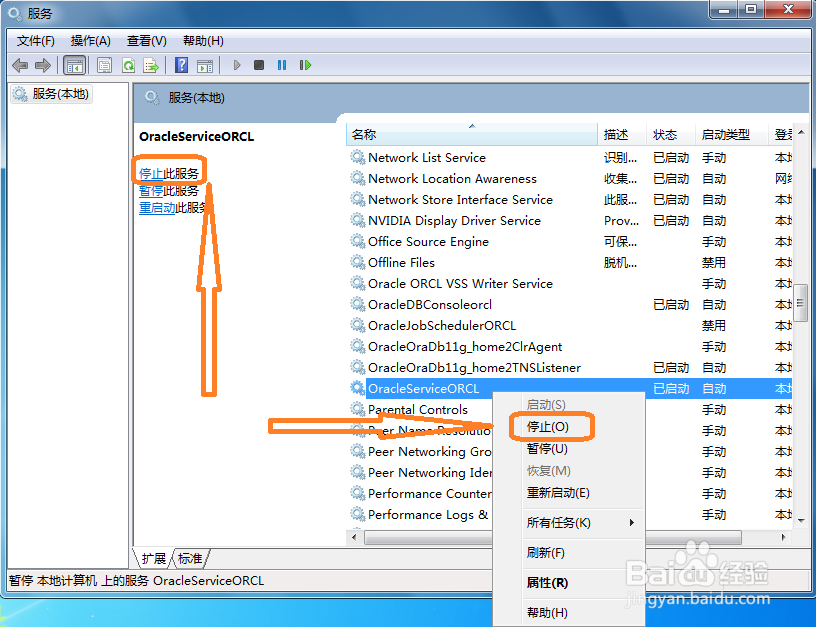Screen dimensions: 816x627
Task: Switch to the 扩展 tab
Action: point(153,559)
